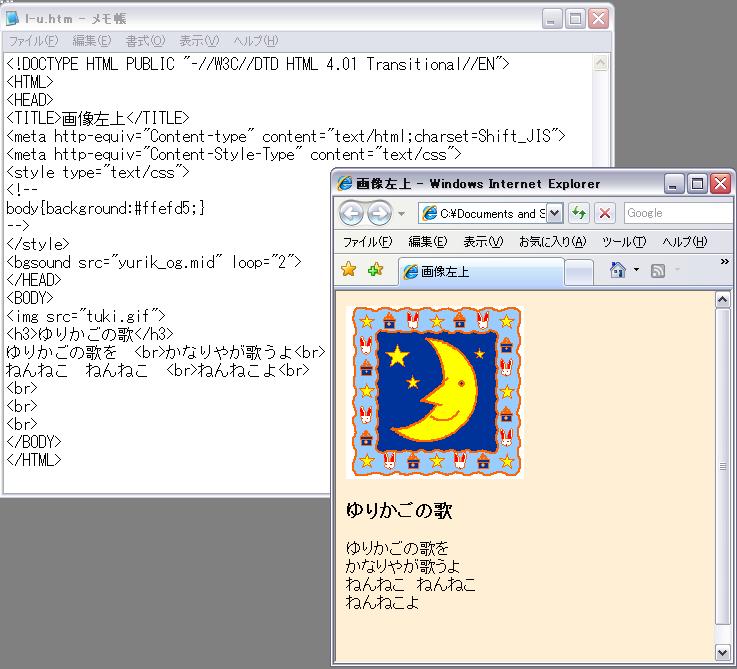Open a new blank tab in IE

click(578, 272)
